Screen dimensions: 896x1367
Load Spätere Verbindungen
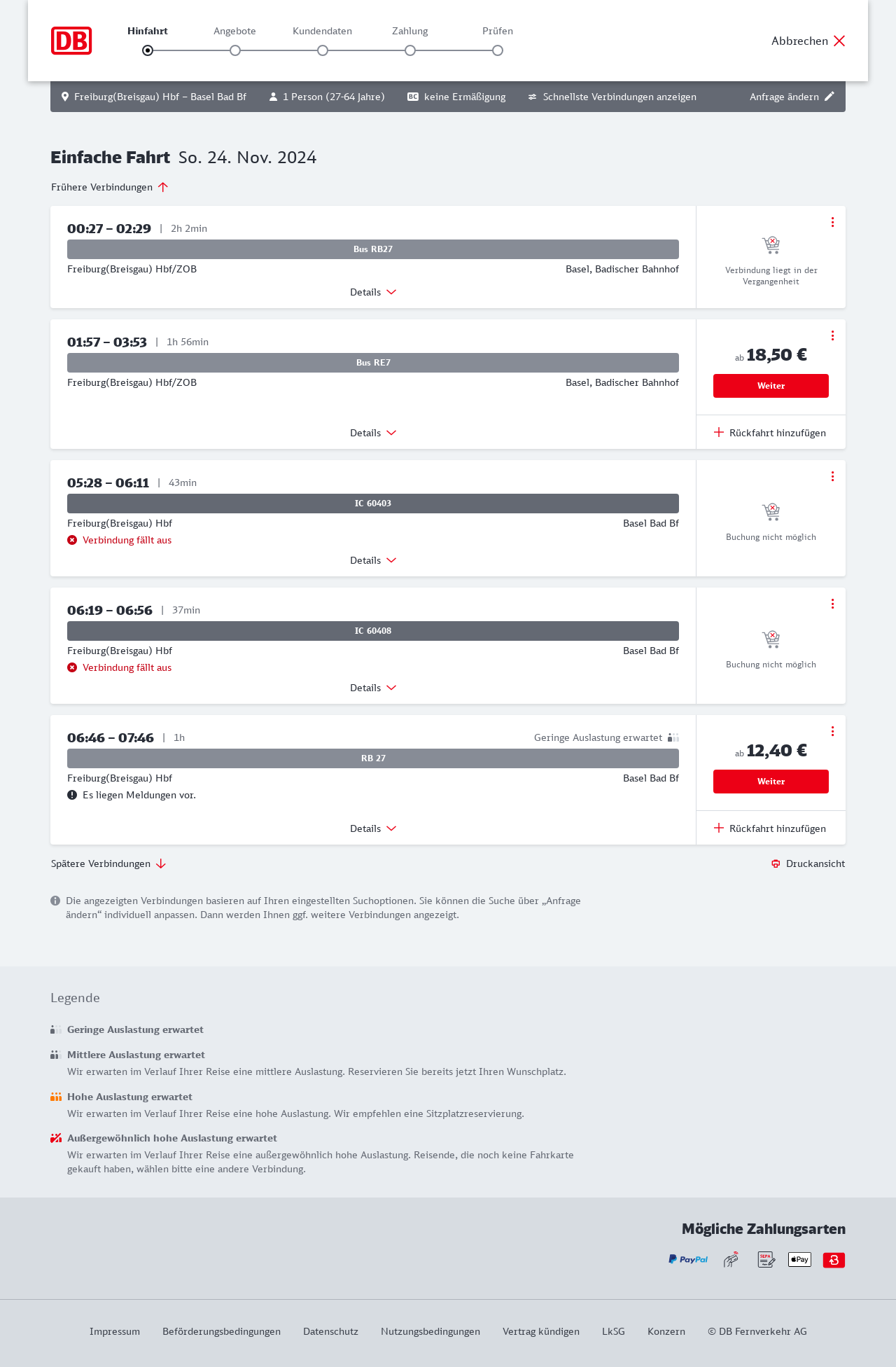pyautogui.click(x=108, y=863)
